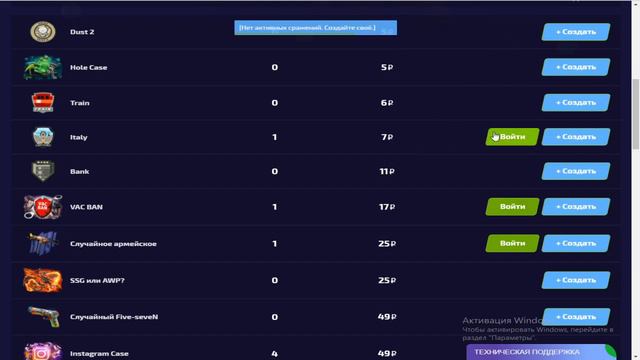Click Войти in the VAC BAN row

[512, 207]
